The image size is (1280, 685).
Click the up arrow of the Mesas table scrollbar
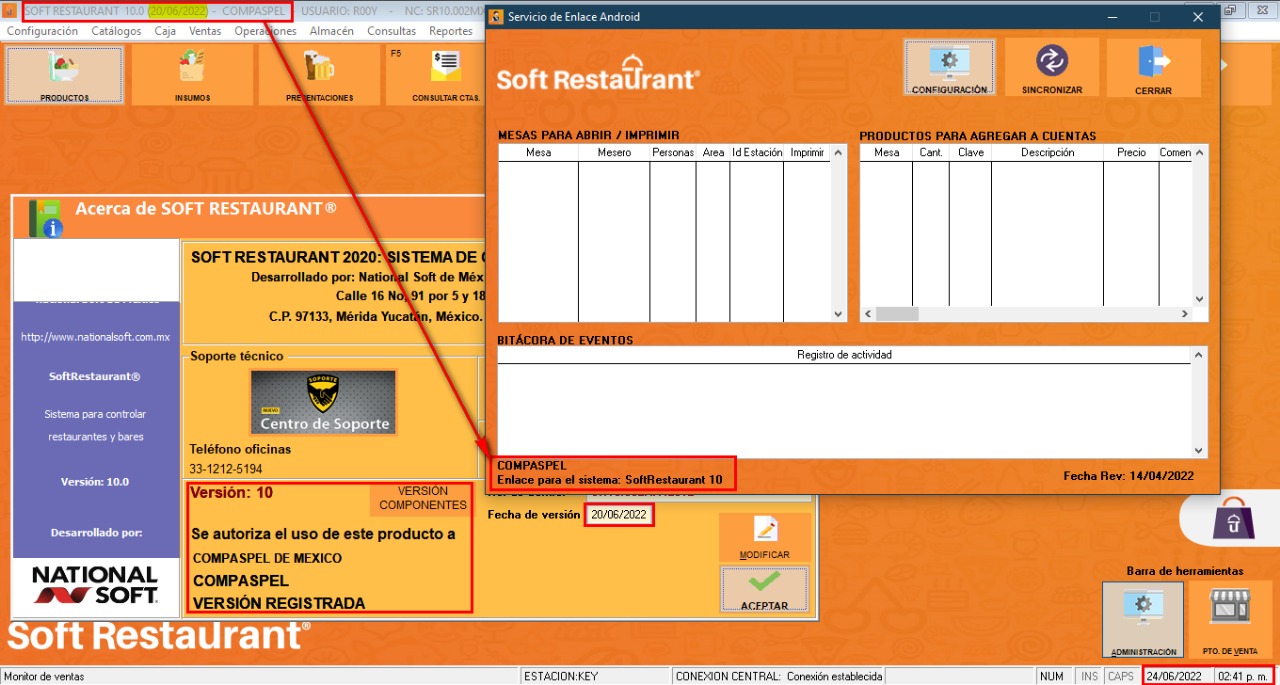pos(838,153)
